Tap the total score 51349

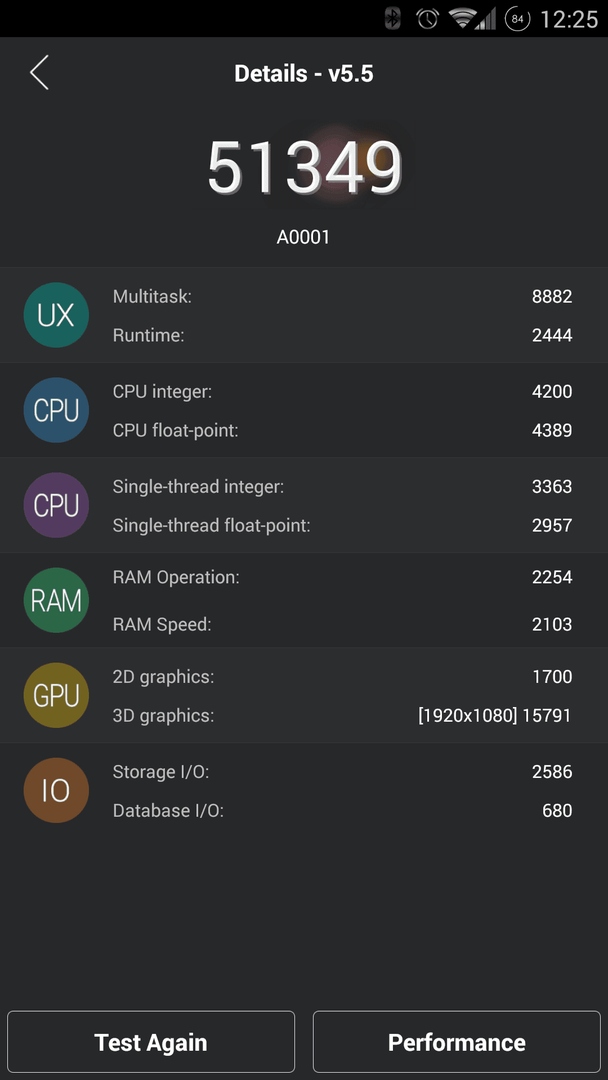click(x=304, y=167)
